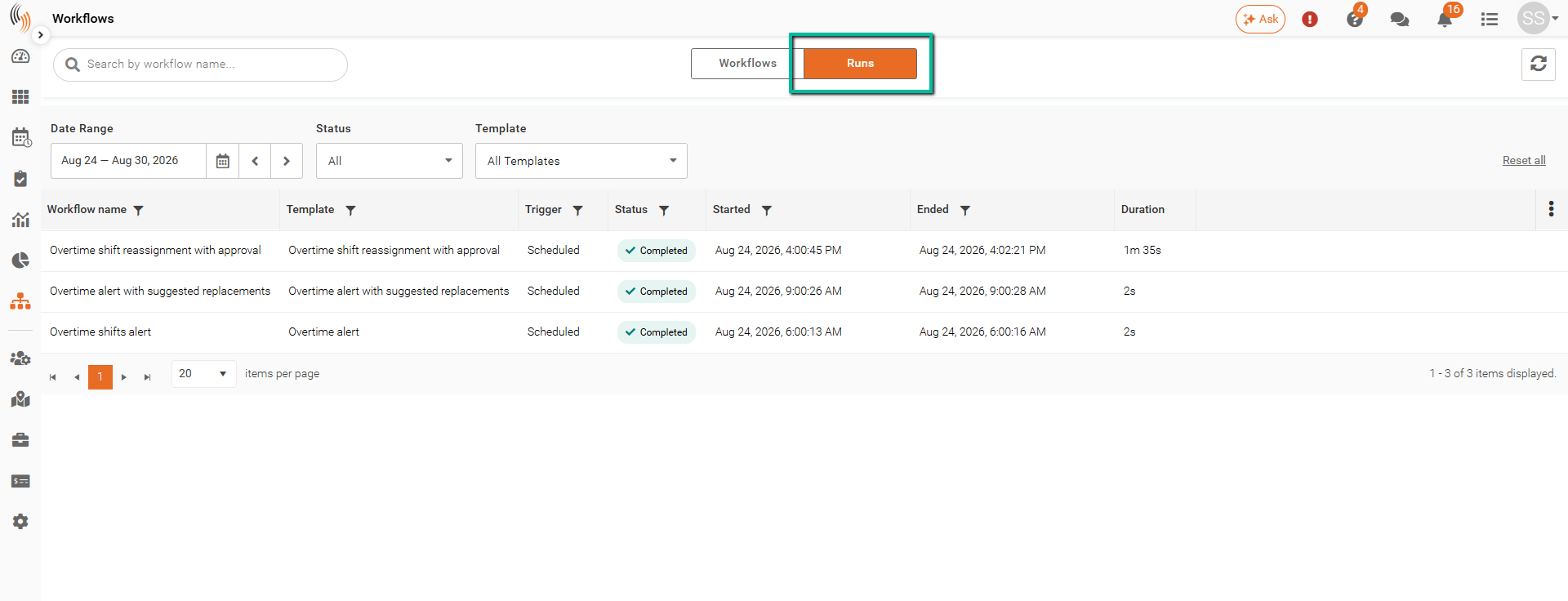Open the analytics chart icon in sidebar
The image size is (1568, 601).
[x=20, y=220]
